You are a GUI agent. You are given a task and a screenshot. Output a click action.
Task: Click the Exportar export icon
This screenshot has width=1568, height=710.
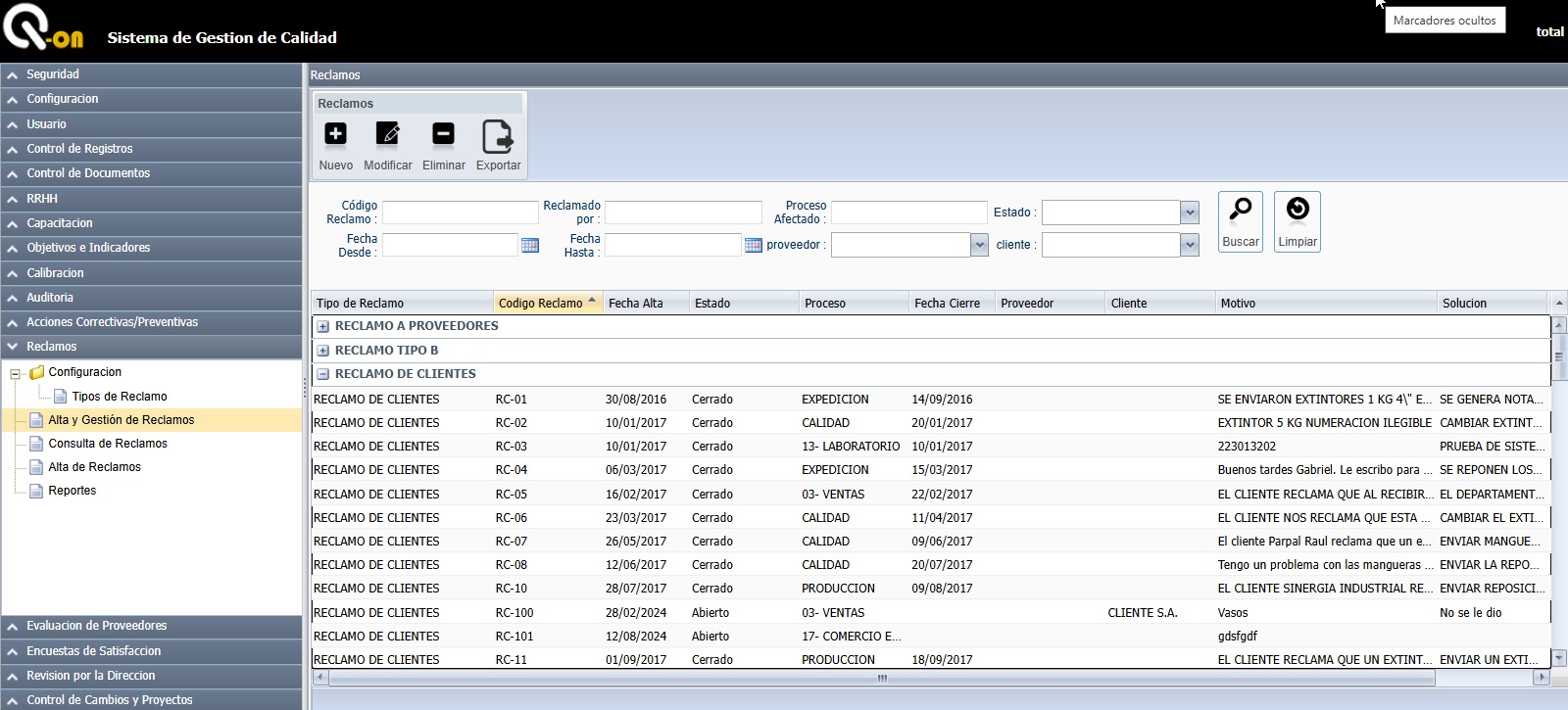tap(497, 137)
